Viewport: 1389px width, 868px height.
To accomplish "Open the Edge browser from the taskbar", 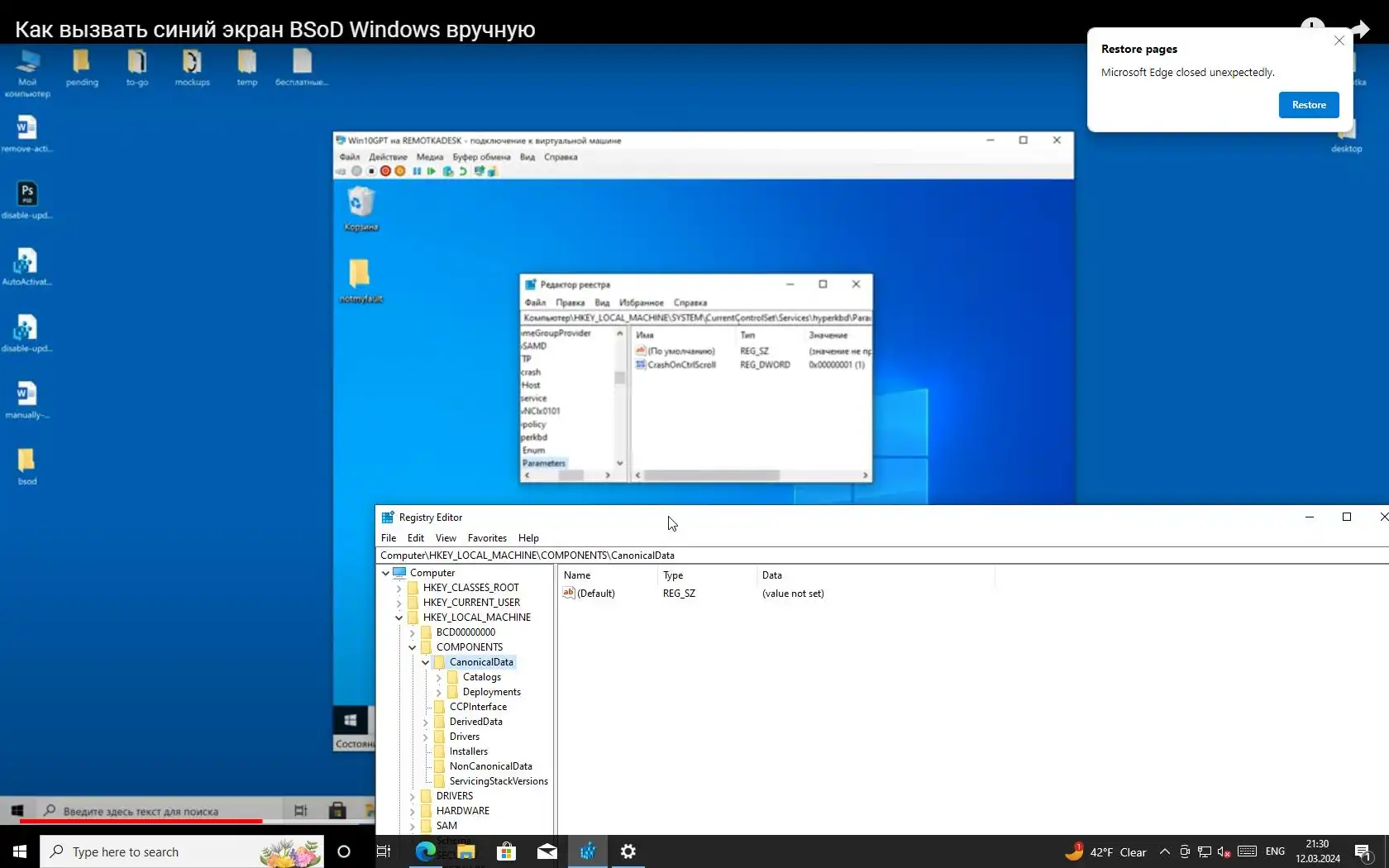I will point(426,851).
